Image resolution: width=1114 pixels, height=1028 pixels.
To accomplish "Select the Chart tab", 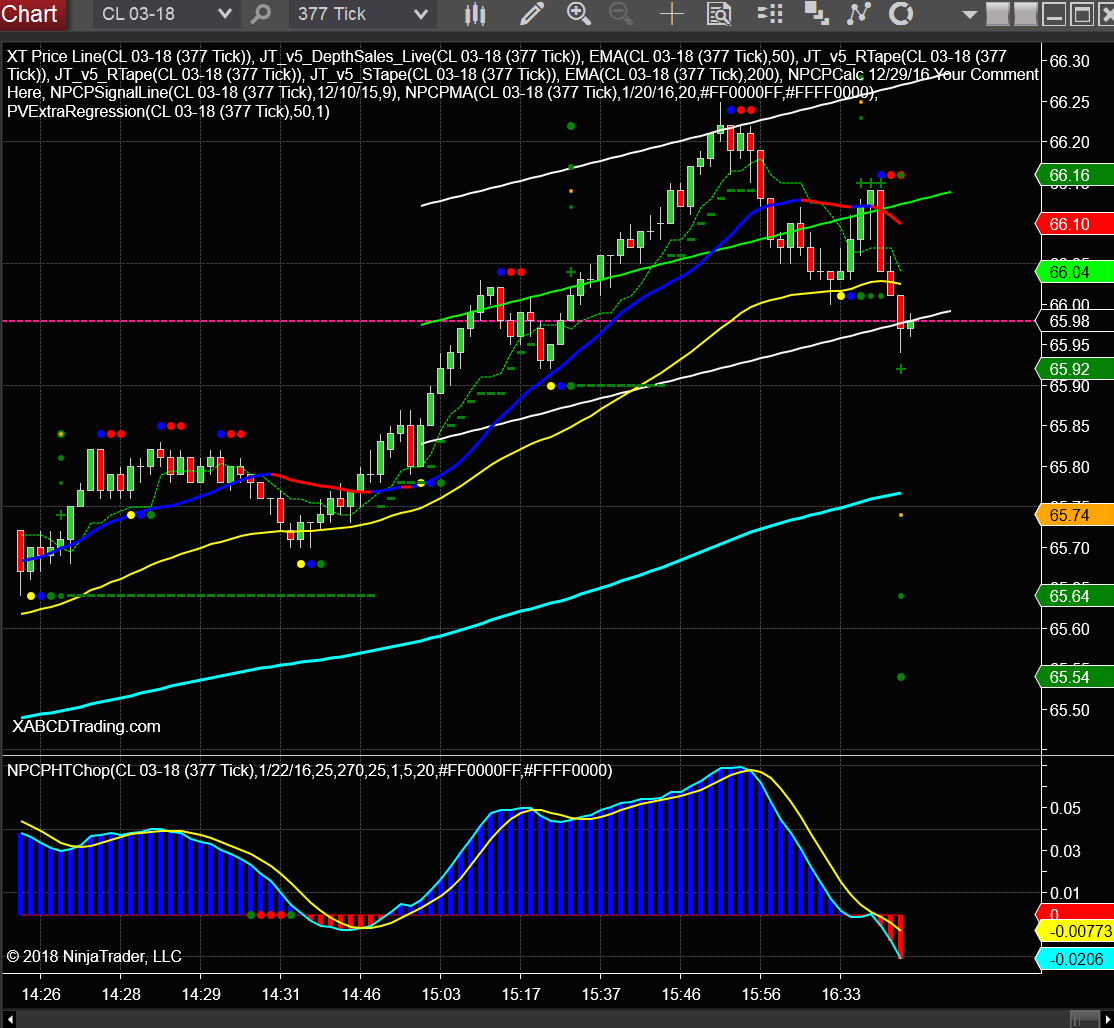I will pyautogui.click(x=32, y=13).
